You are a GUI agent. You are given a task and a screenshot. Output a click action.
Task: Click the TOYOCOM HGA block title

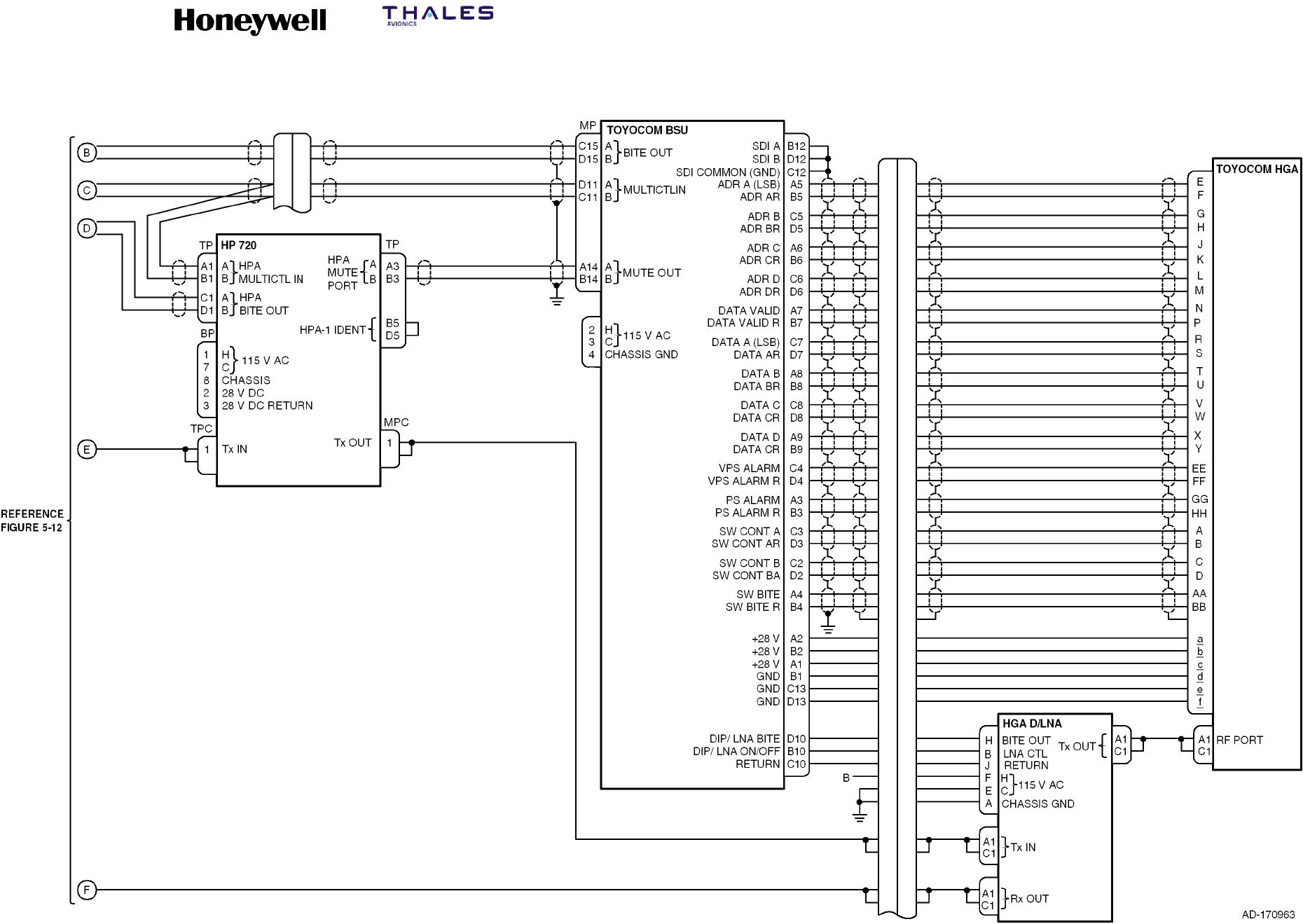coord(1257,169)
